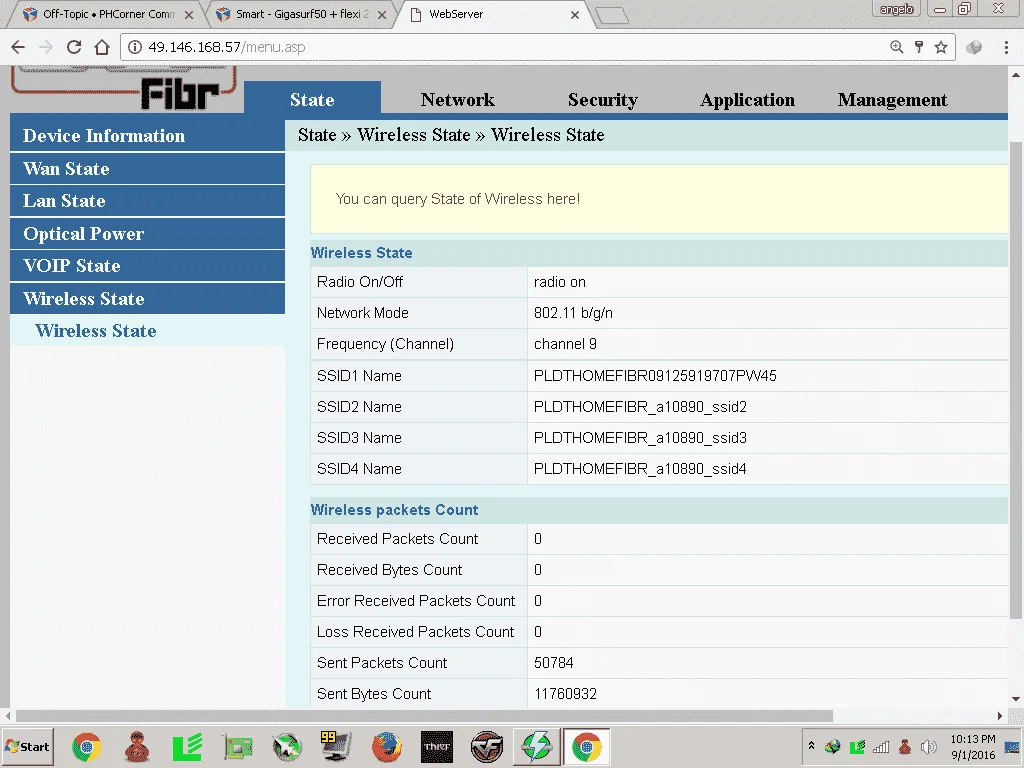Click the monitor with 99 taskbar icon
The width and height of the screenshot is (1024, 768).
[336, 747]
